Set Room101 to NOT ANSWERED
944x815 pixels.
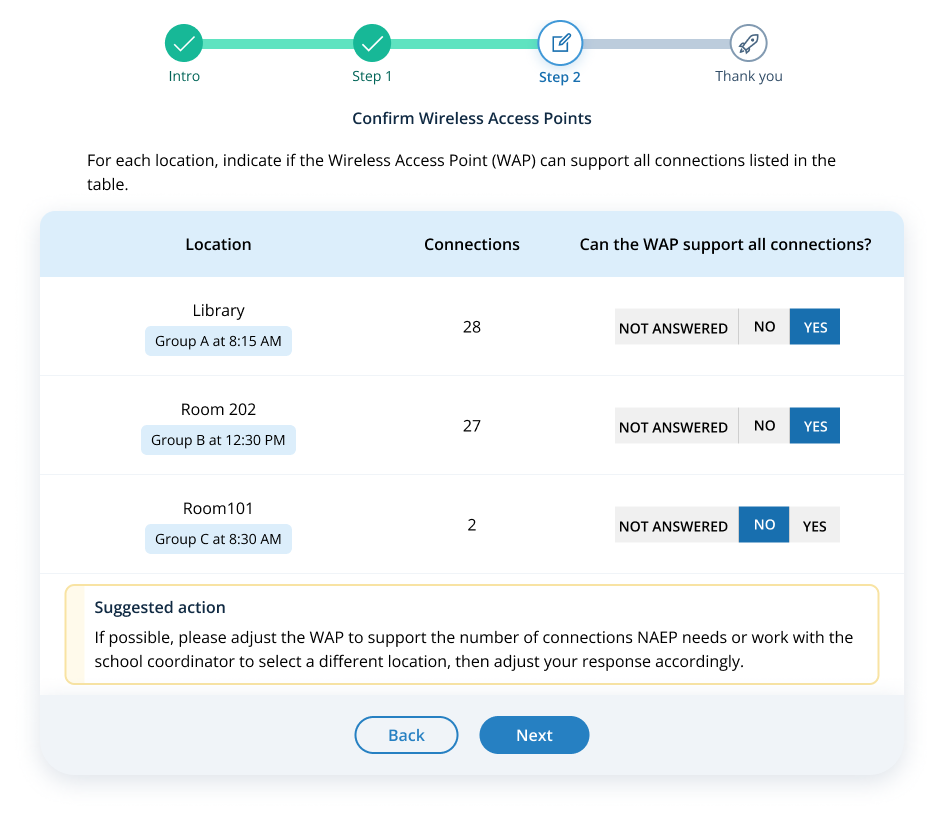point(674,526)
